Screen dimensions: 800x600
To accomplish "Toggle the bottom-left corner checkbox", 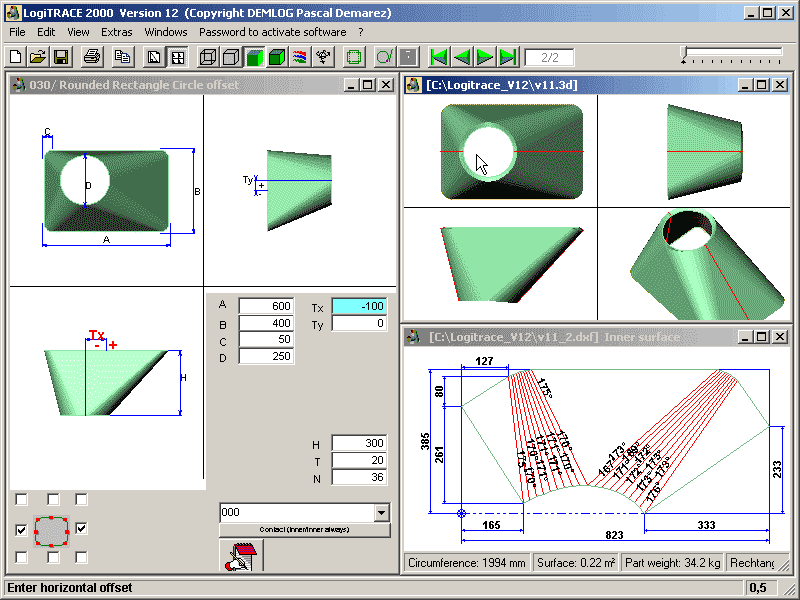I will 21,557.
